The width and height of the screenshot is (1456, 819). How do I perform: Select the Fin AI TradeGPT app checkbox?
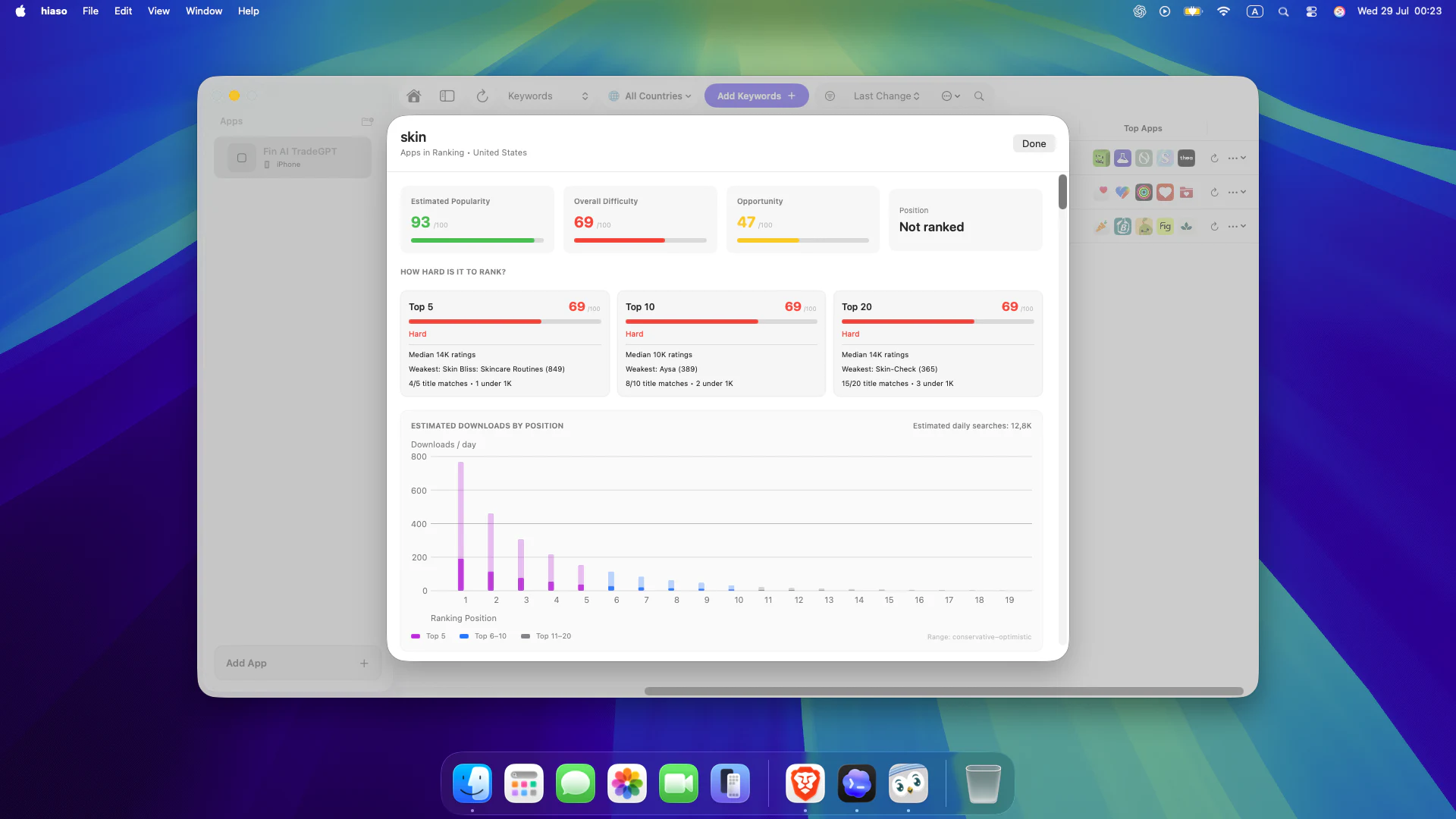click(242, 158)
